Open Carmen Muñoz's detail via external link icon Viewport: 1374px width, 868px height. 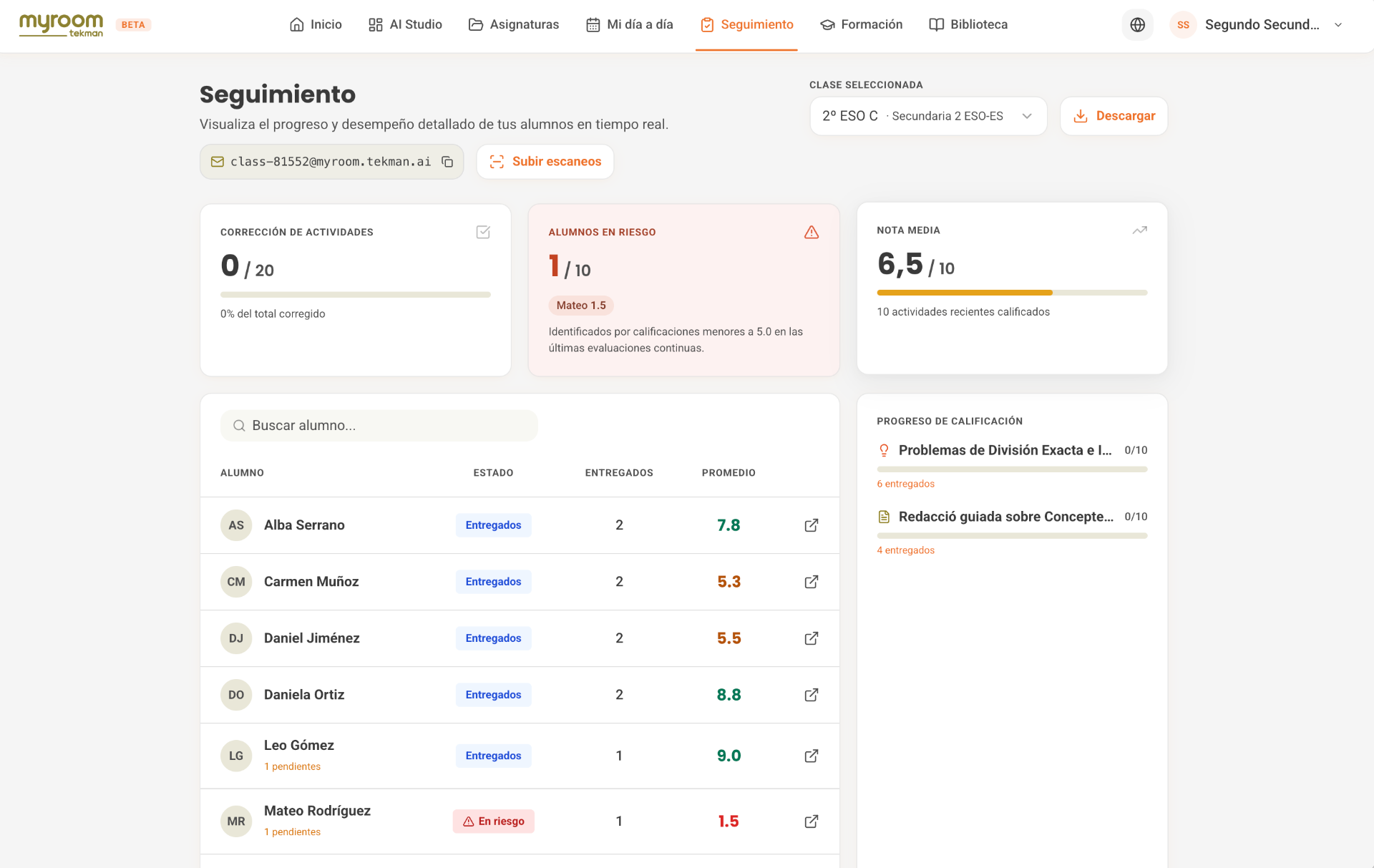point(811,582)
